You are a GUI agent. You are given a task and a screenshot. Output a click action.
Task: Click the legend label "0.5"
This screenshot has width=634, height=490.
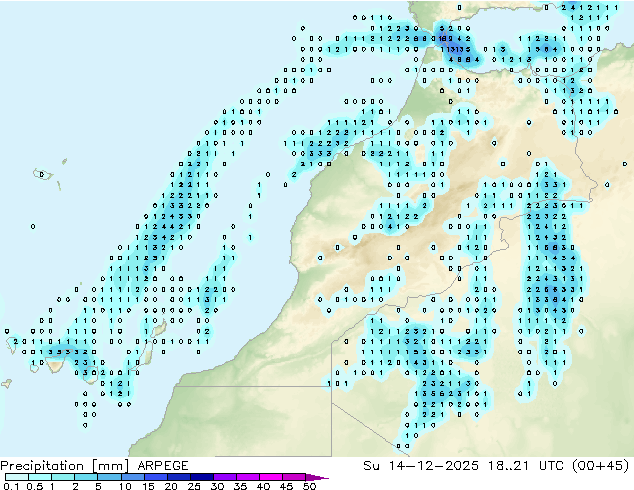pyautogui.click(x=35, y=486)
